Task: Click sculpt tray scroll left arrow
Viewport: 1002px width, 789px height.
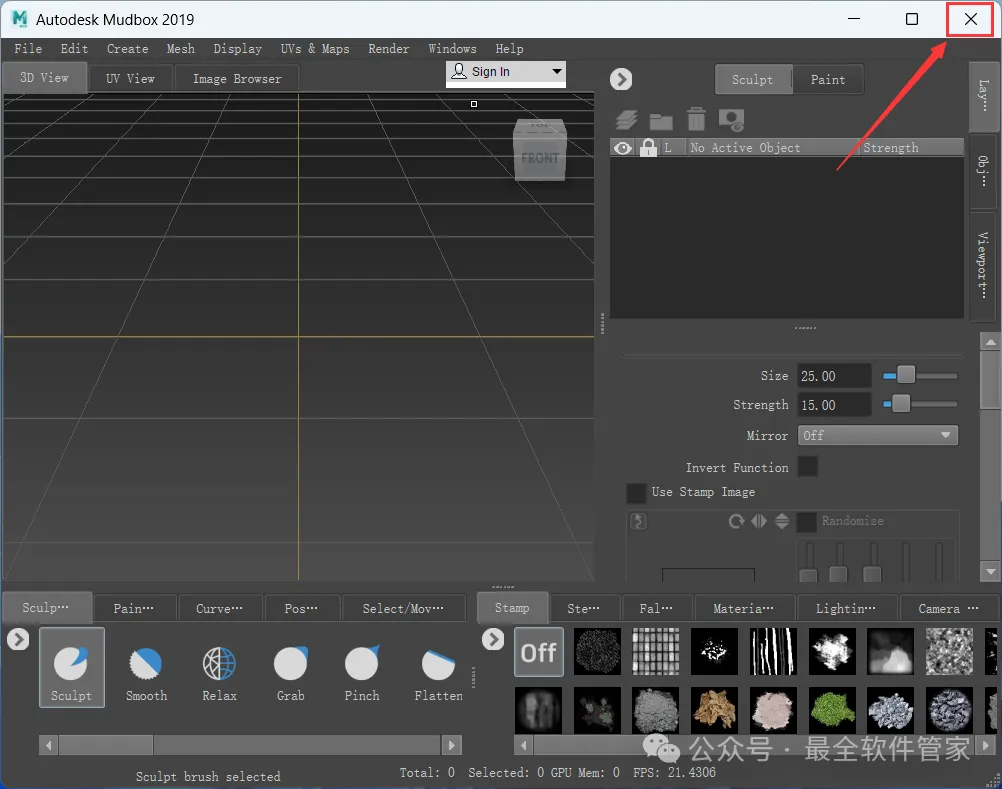Action: pos(49,745)
